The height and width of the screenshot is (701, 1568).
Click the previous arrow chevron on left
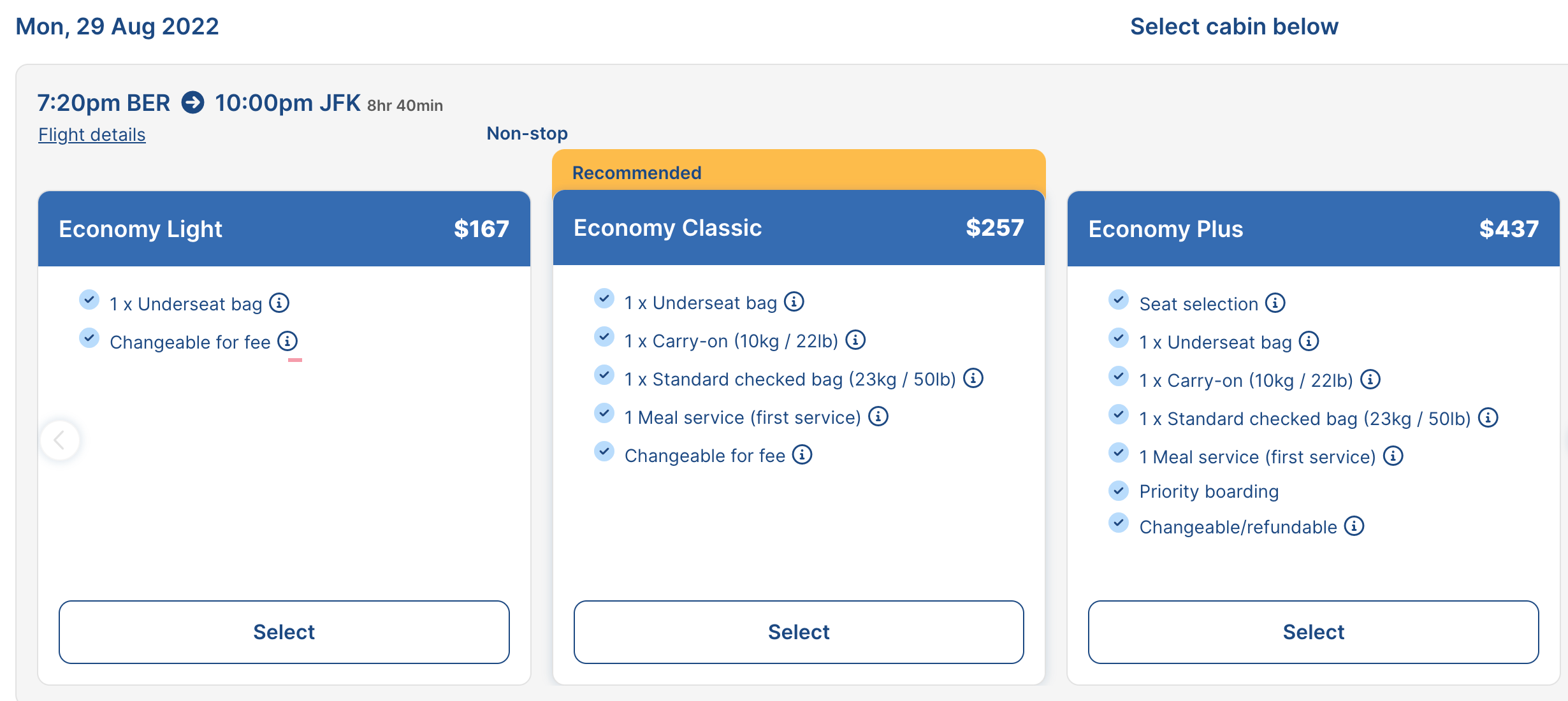(60, 440)
